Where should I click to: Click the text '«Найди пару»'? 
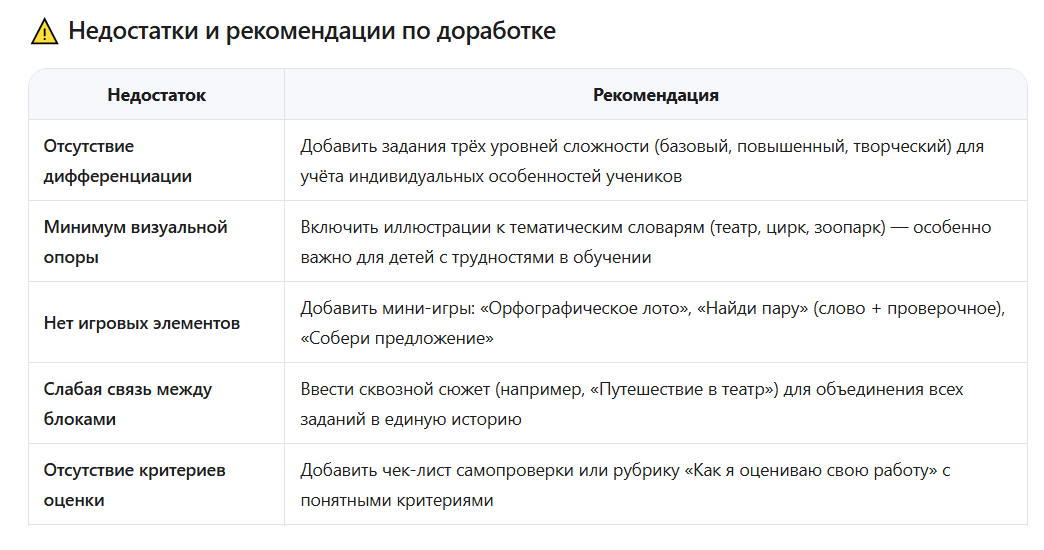750,308
